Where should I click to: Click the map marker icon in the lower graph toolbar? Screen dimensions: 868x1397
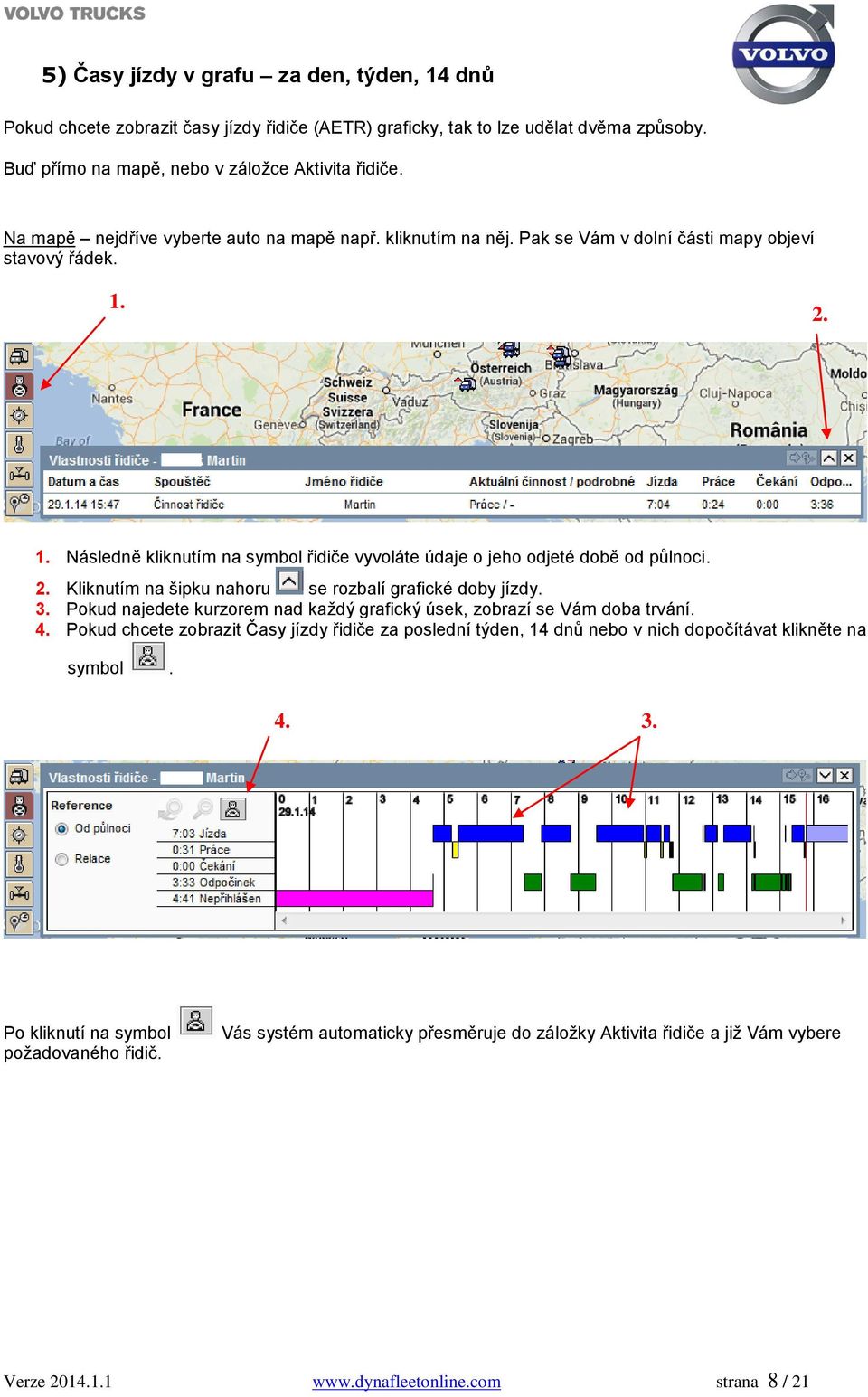coord(19,922)
